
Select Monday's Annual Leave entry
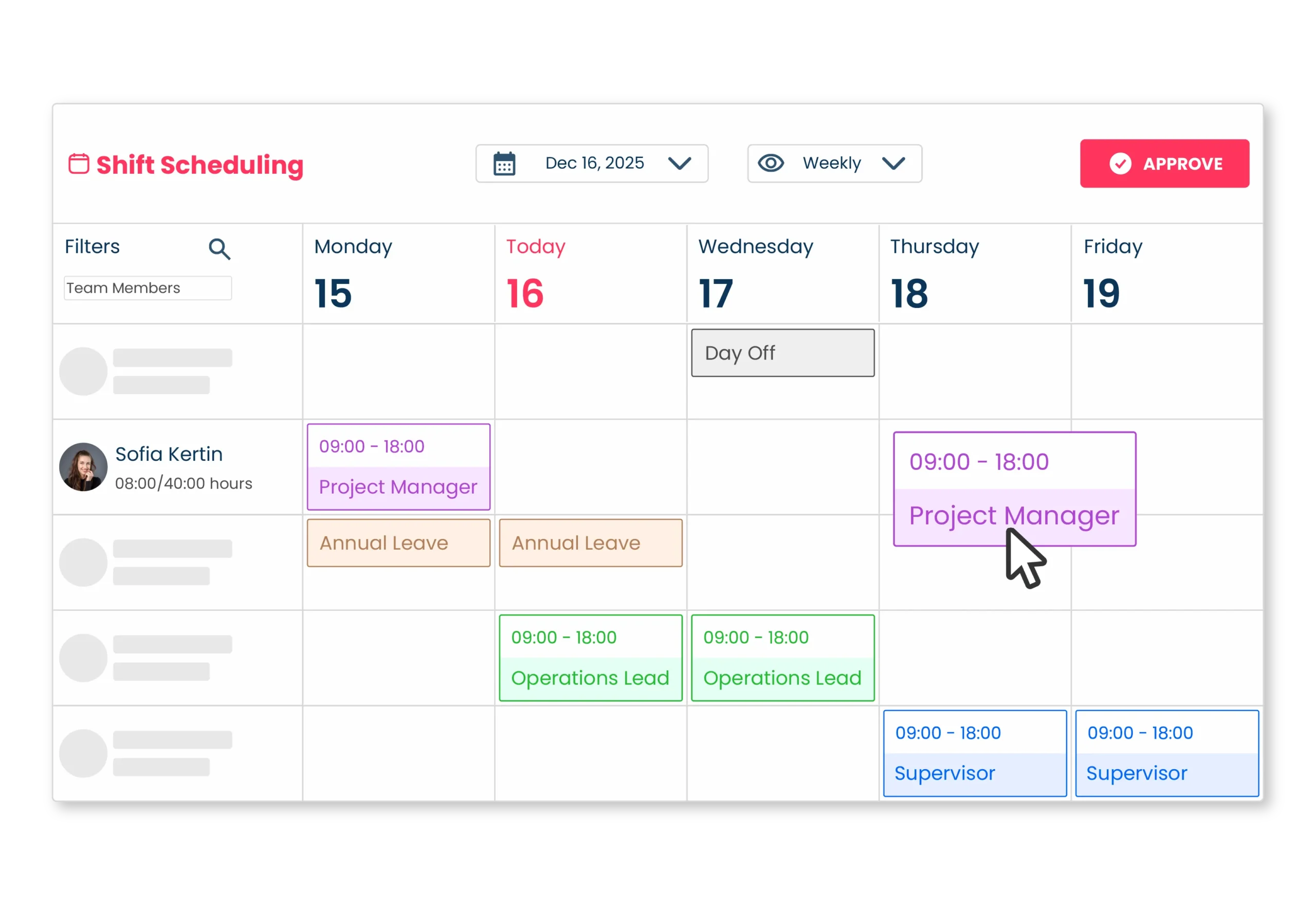coord(398,542)
